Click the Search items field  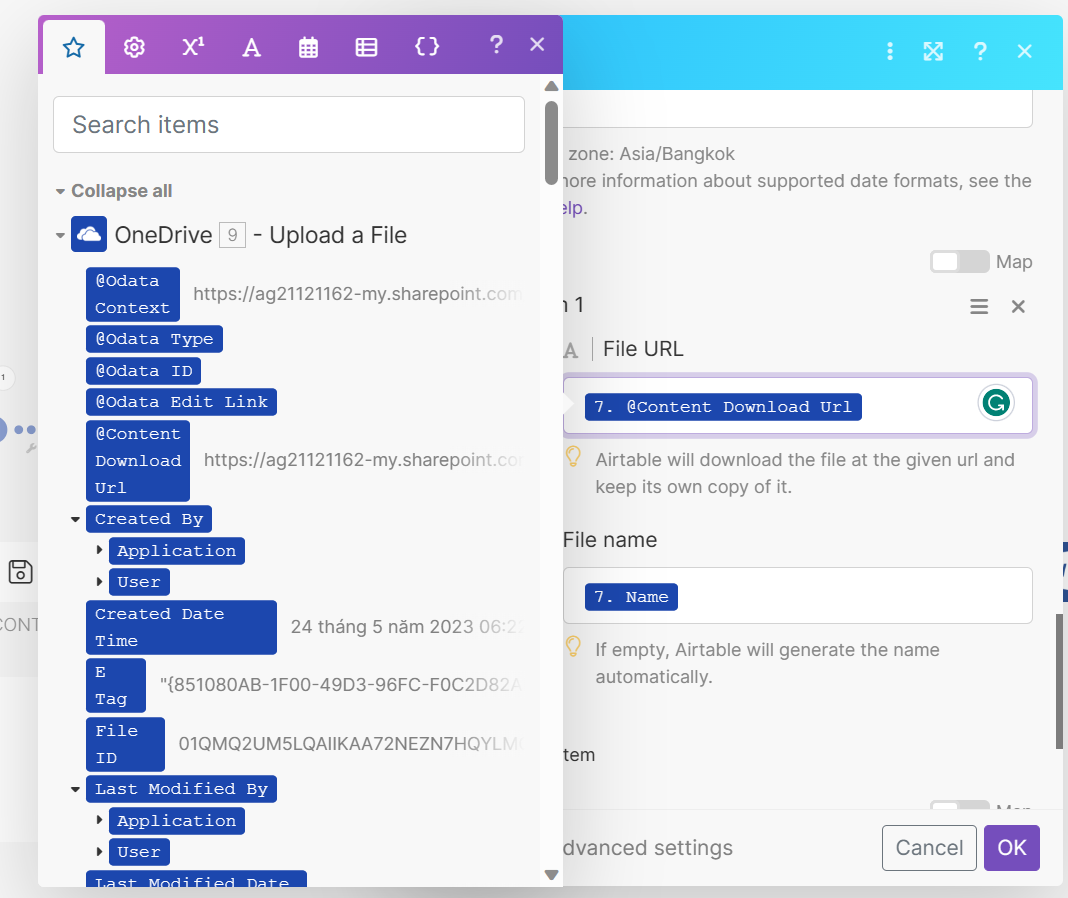coord(289,125)
